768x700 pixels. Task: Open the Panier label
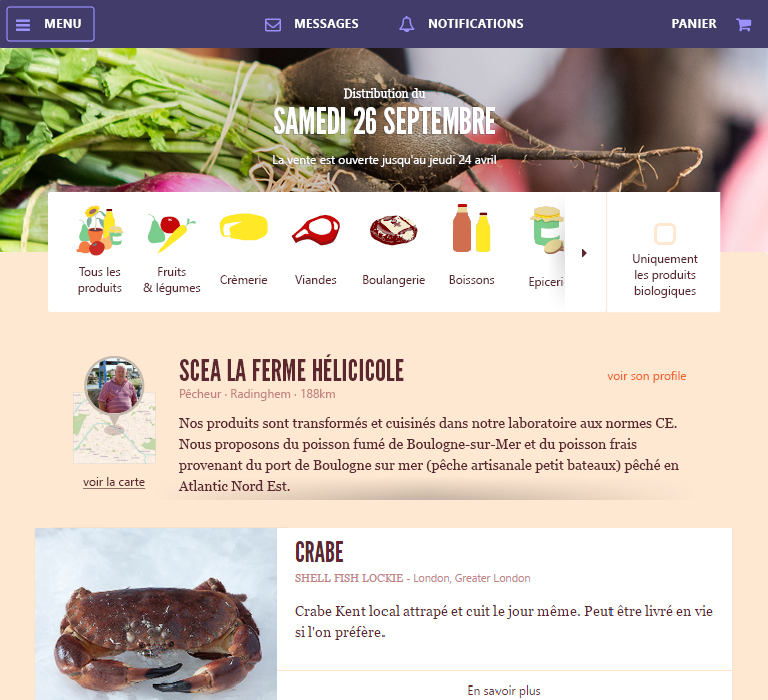point(694,24)
